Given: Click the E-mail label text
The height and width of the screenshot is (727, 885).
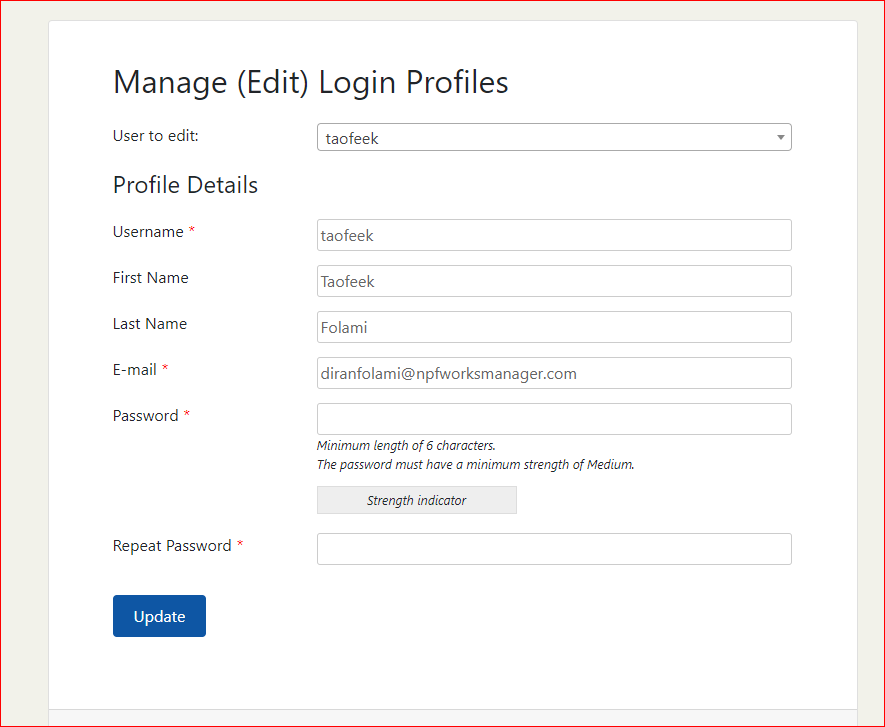Looking at the screenshot, I should click(x=134, y=370).
